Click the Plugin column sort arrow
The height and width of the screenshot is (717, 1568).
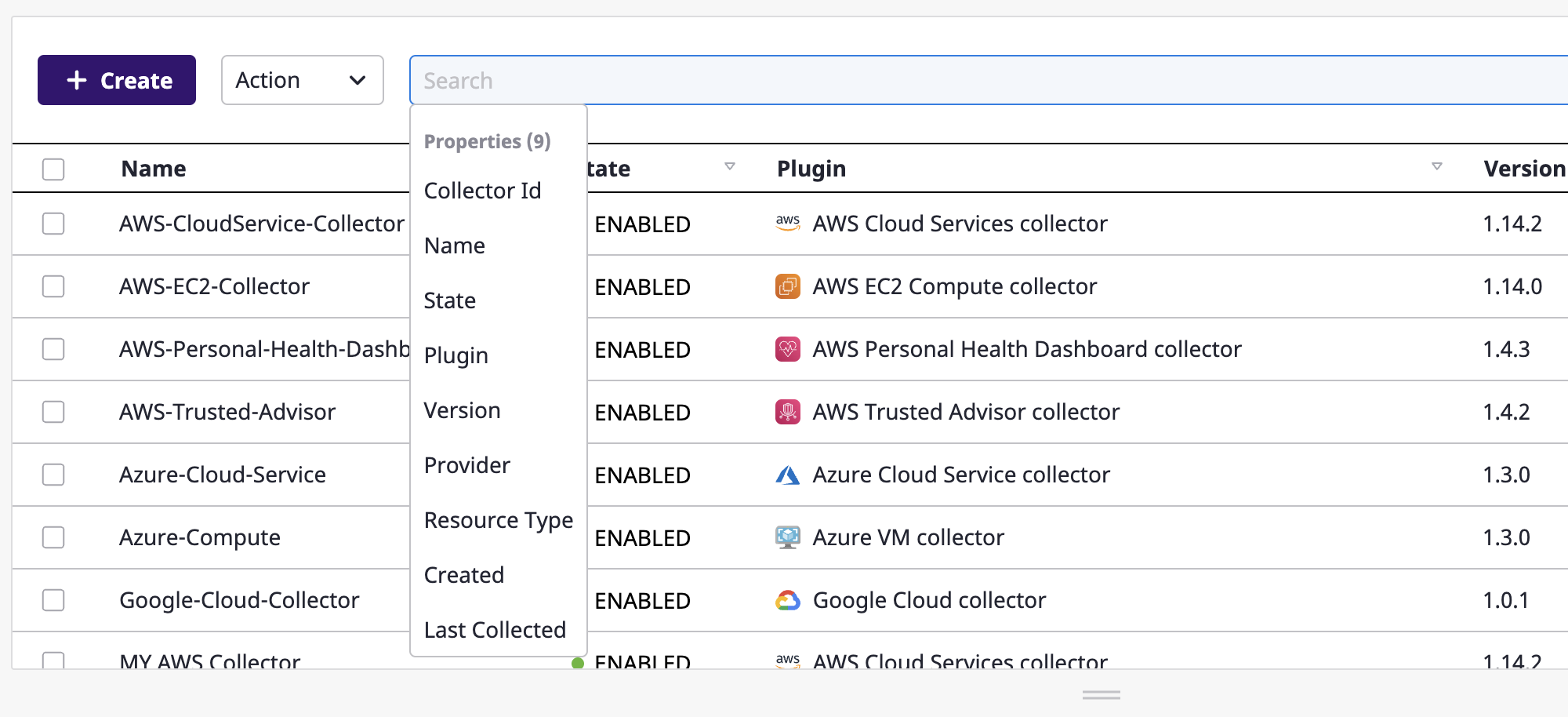(1437, 166)
